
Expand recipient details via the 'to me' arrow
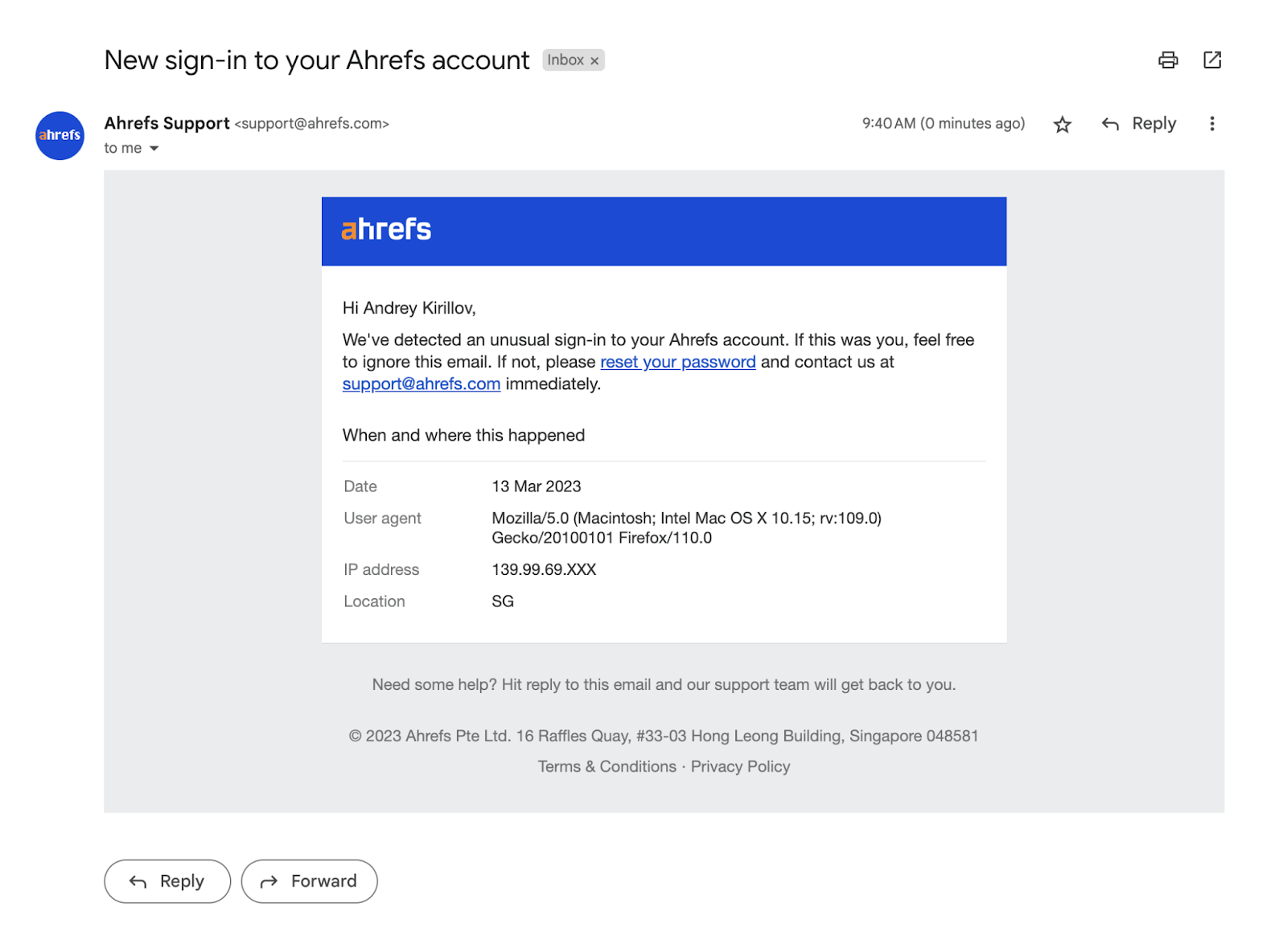pos(155,148)
